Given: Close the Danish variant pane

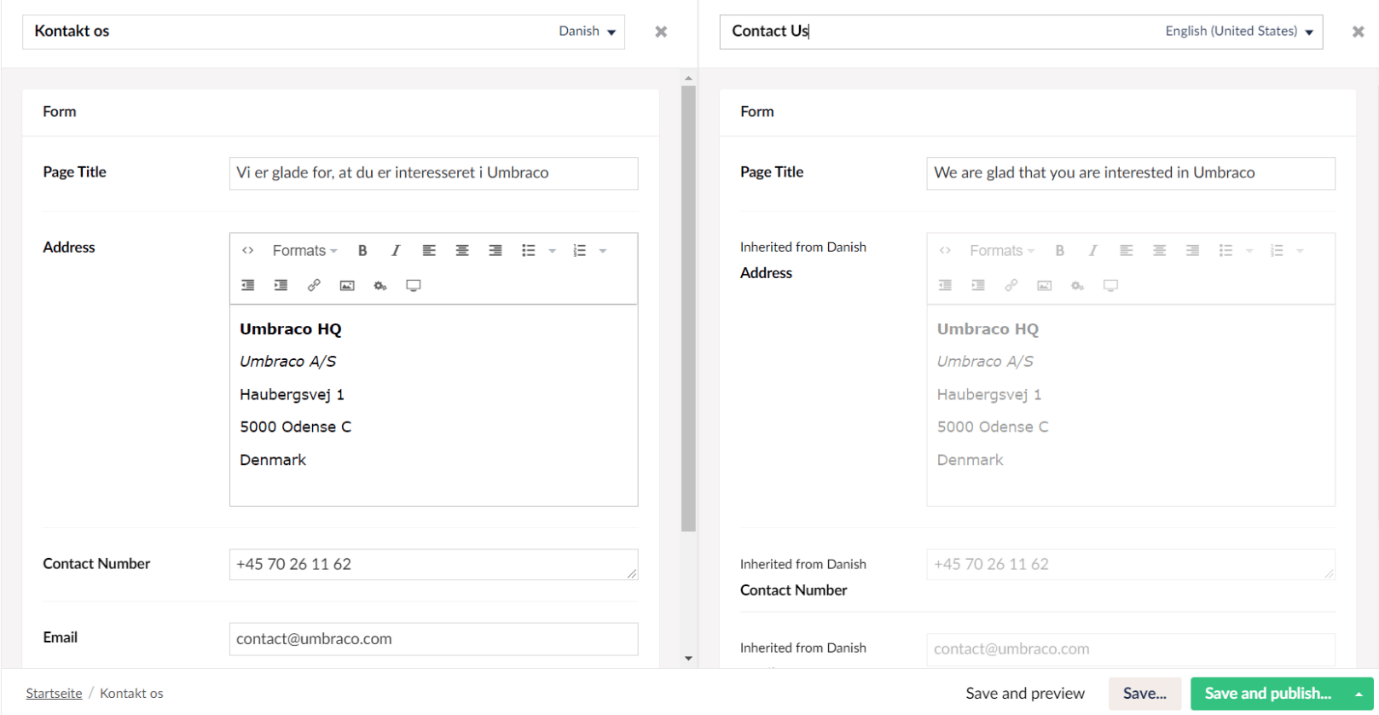Looking at the screenshot, I should click(x=661, y=32).
